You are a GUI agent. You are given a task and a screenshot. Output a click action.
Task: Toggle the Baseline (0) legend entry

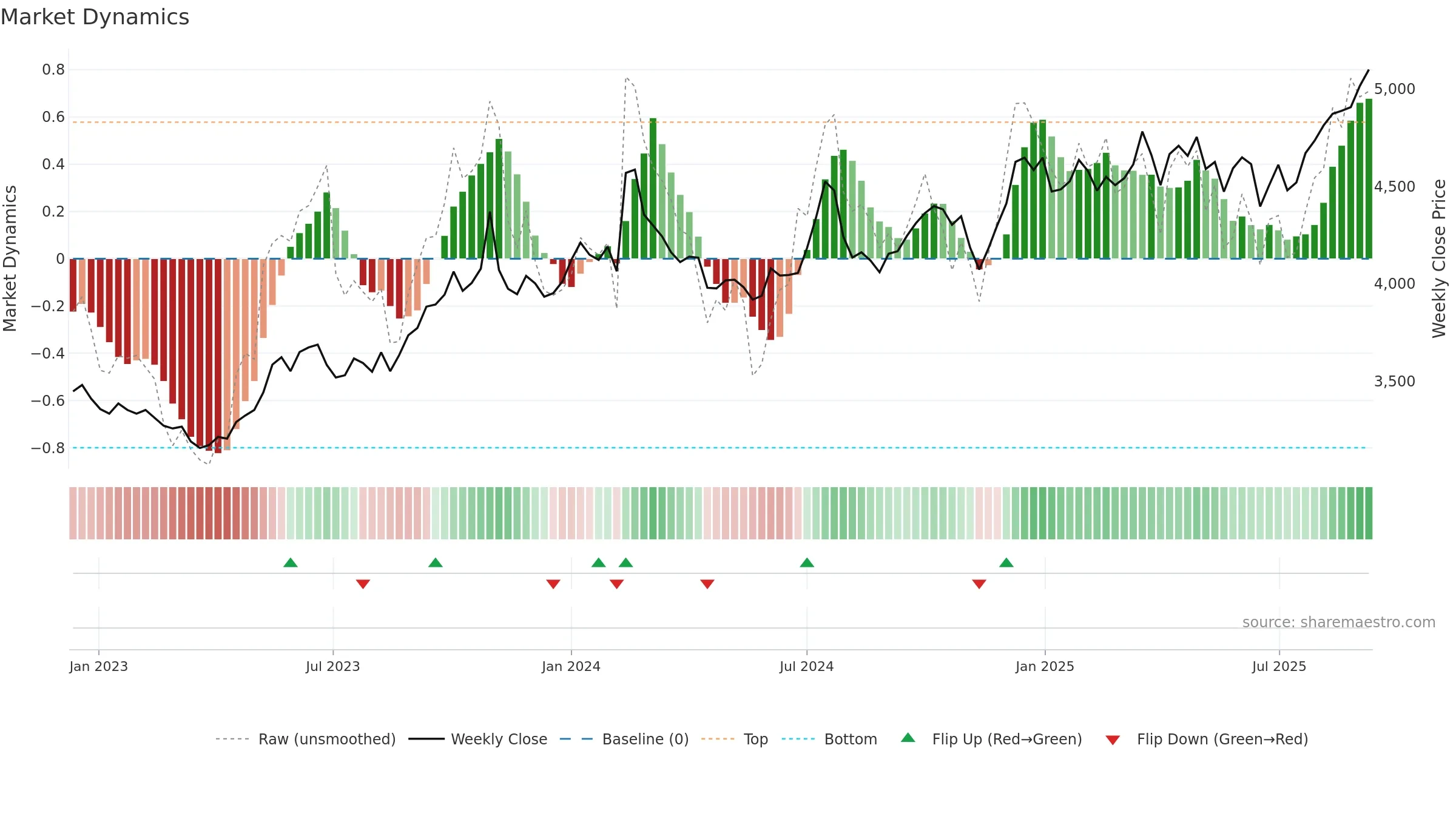pyautogui.click(x=624, y=739)
